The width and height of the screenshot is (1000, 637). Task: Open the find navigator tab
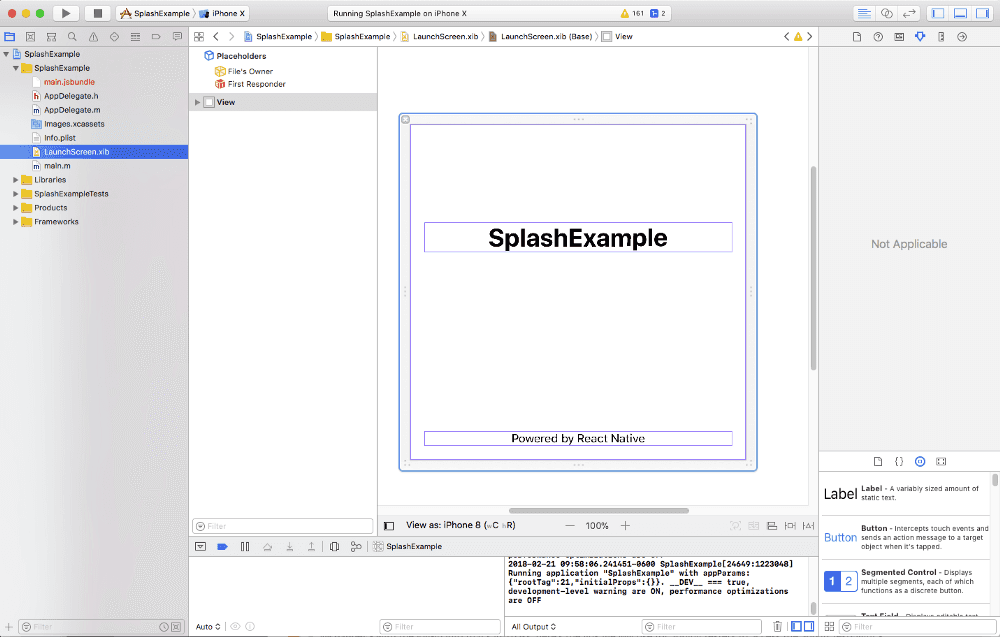(x=72, y=37)
